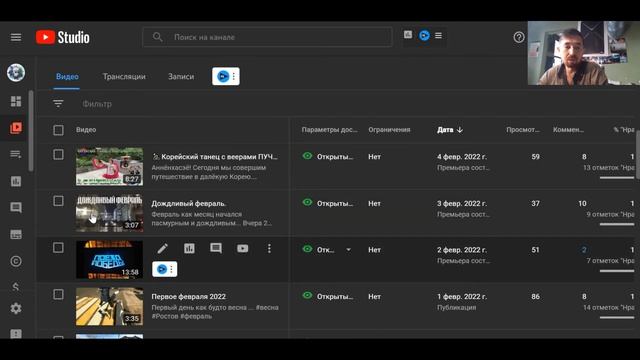Open the 8:27 Korean dance thumbnail
The height and width of the screenshot is (360, 640).
pos(109,167)
